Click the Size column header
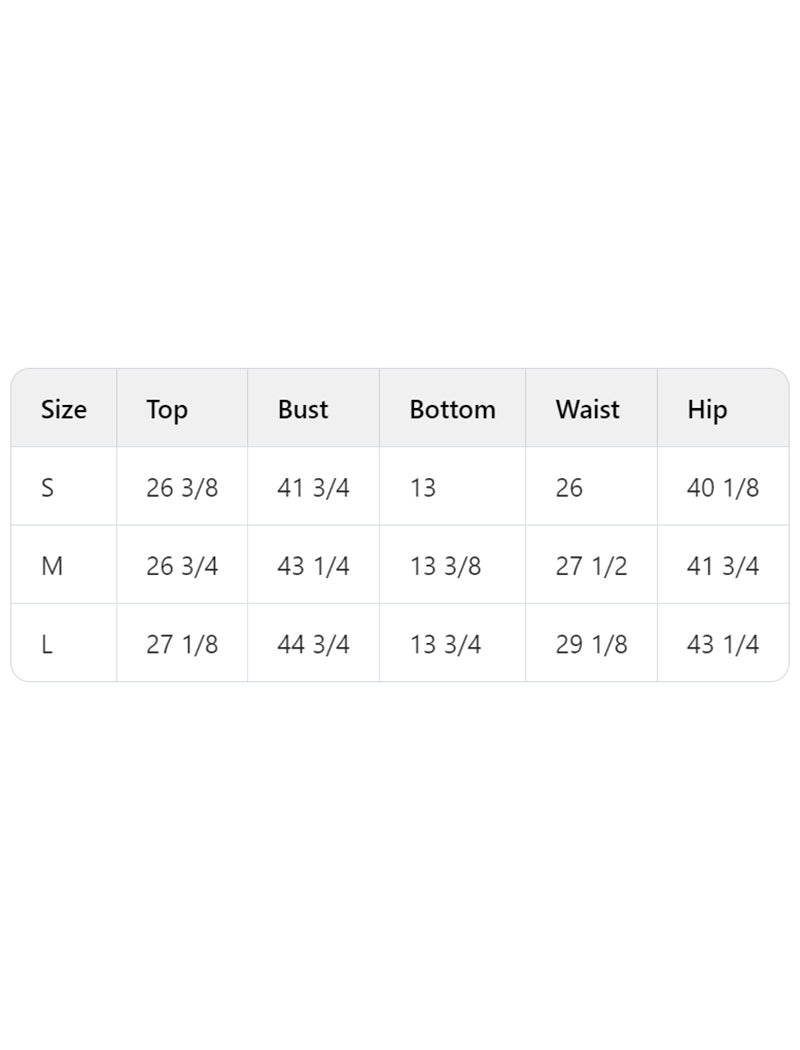 64,409
